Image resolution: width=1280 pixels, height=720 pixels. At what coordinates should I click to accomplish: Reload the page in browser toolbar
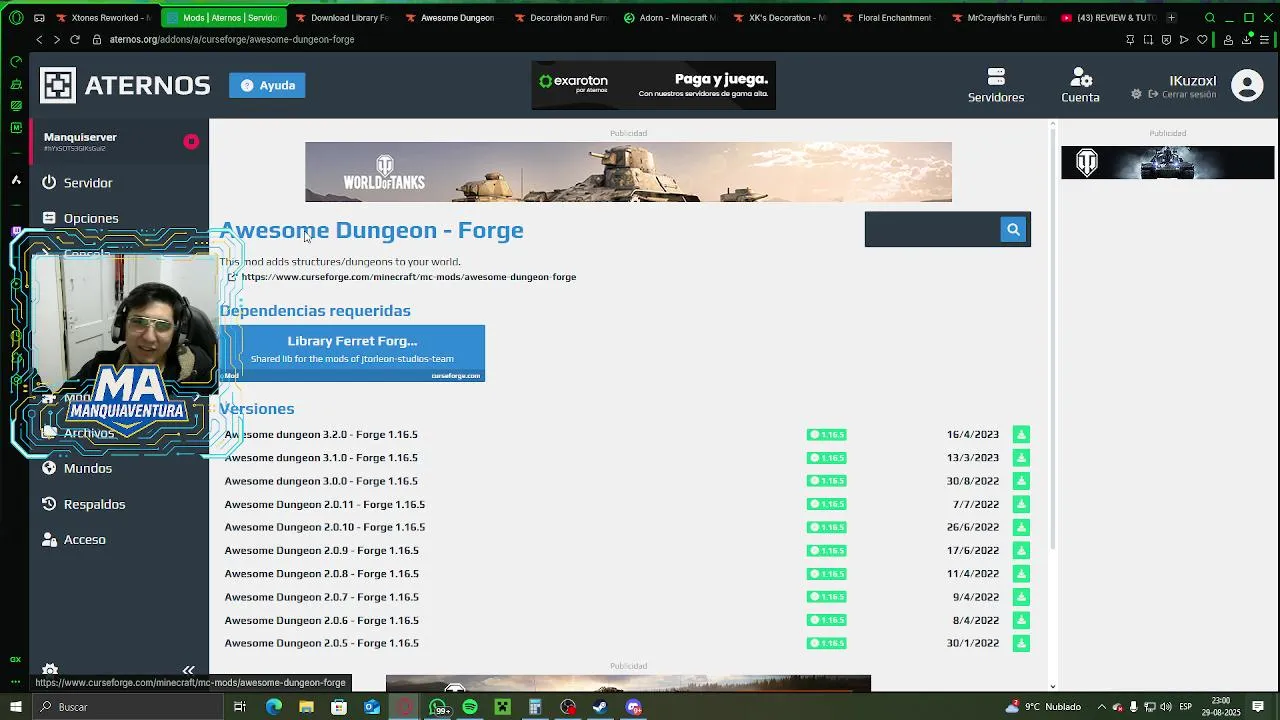74,39
